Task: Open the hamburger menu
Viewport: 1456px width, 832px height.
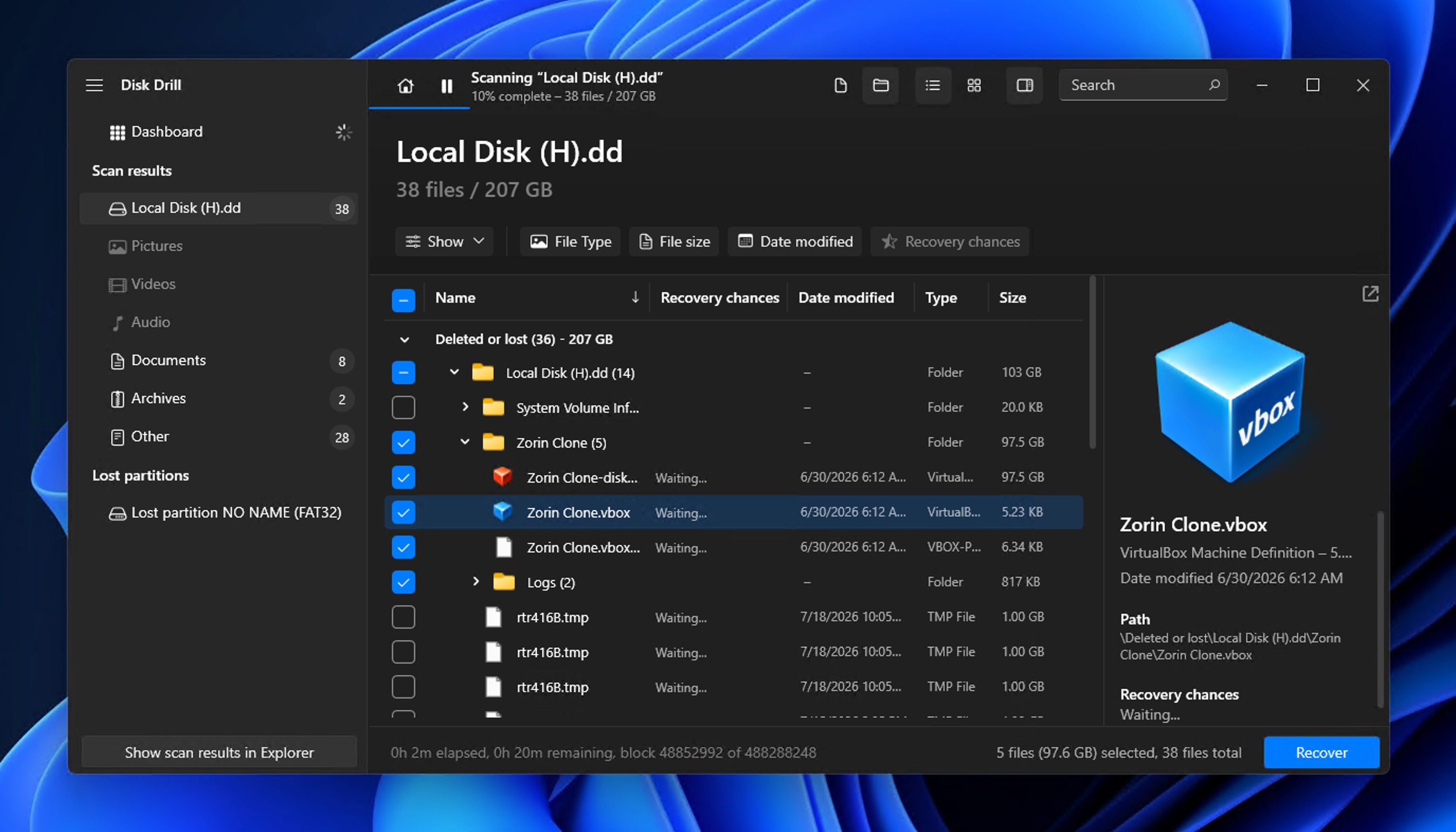Action: [x=94, y=85]
